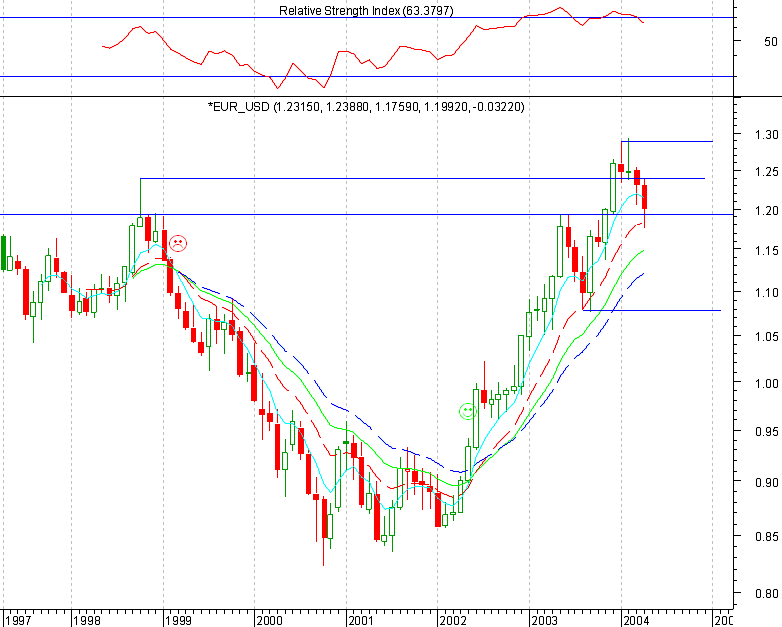The width and height of the screenshot is (782, 627).
Task: Click the 1998 year label
Action: click(x=86, y=621)
